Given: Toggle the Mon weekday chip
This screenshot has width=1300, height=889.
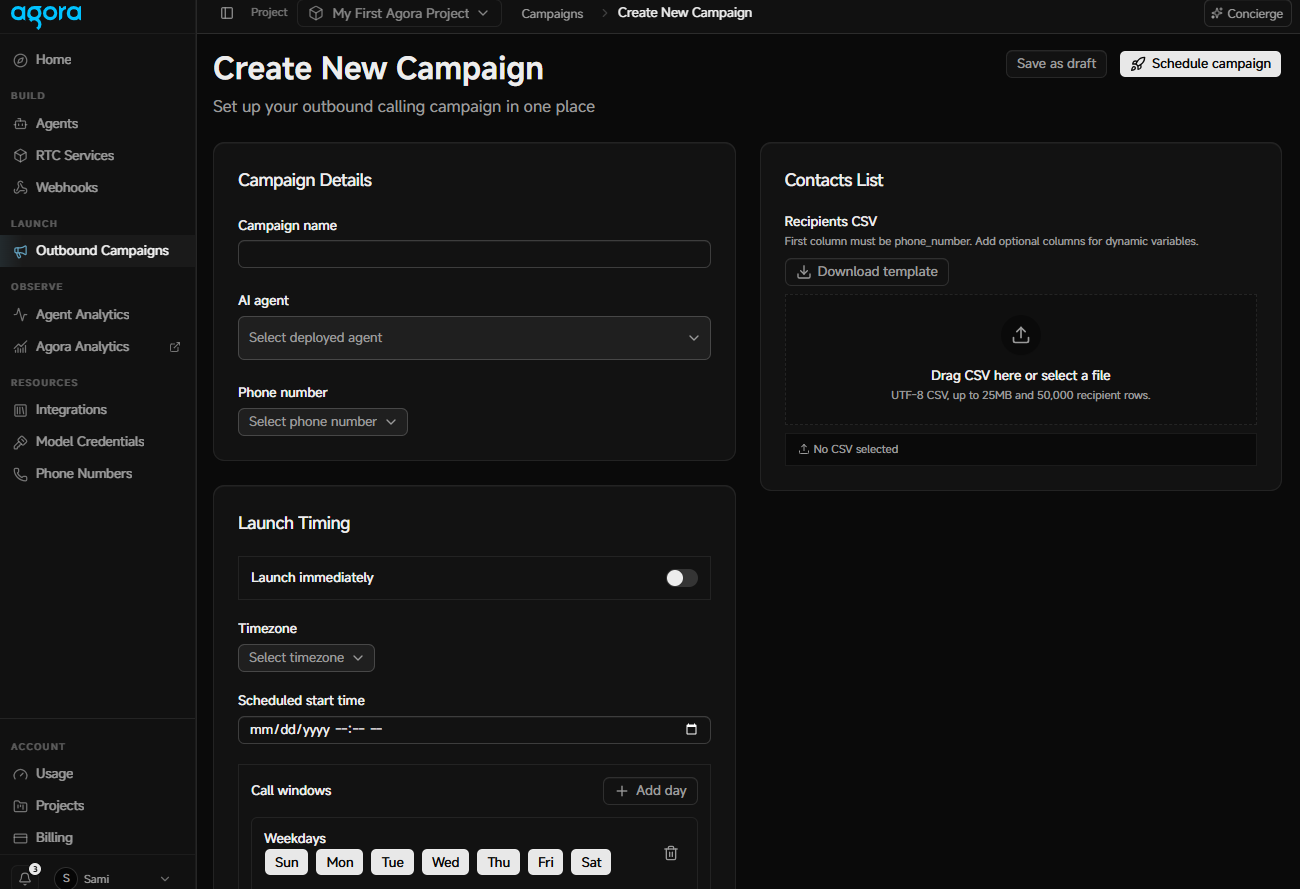Looking at the screenshot, I should (340, 862).
